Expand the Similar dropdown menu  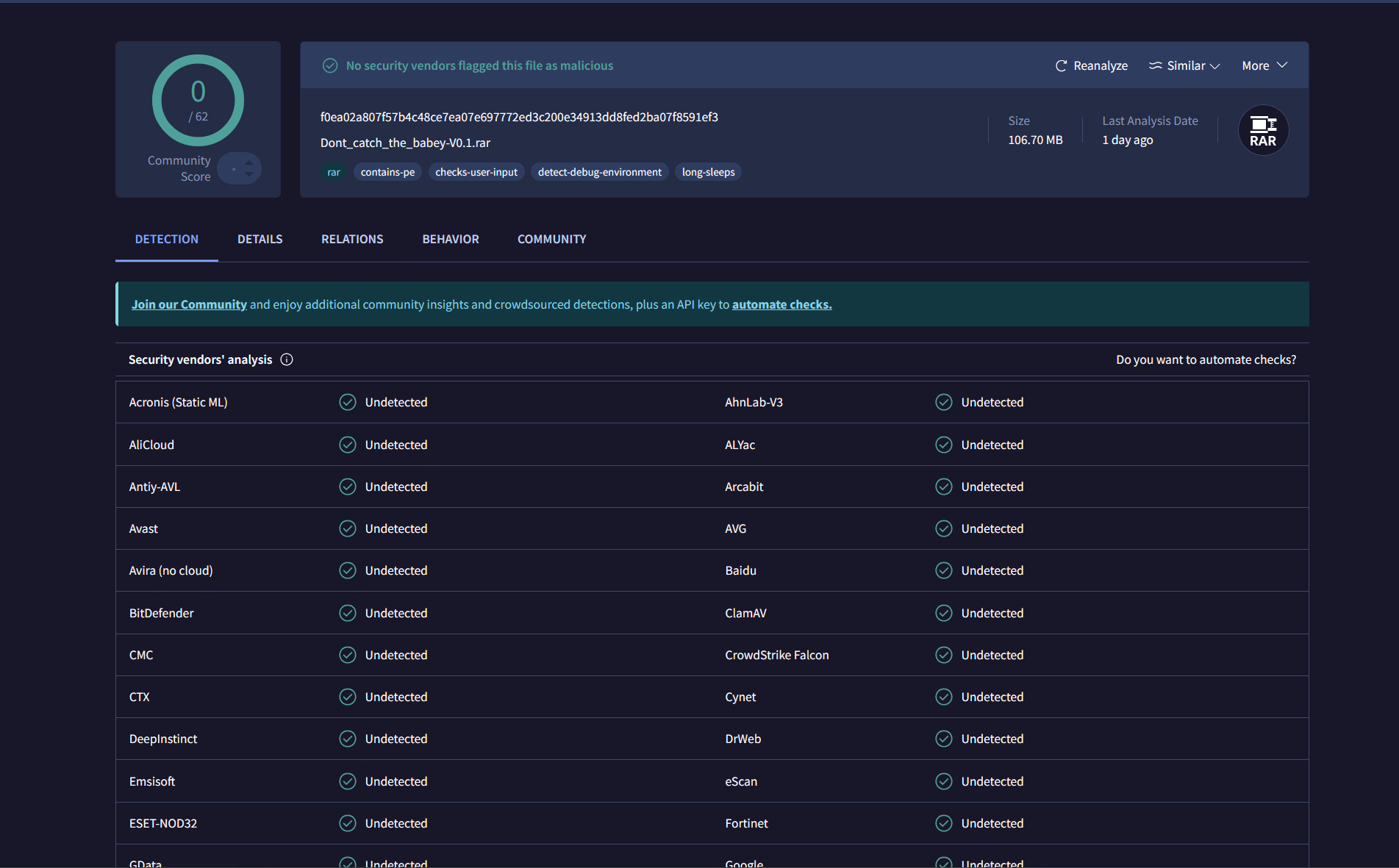tap(1184, 65)
